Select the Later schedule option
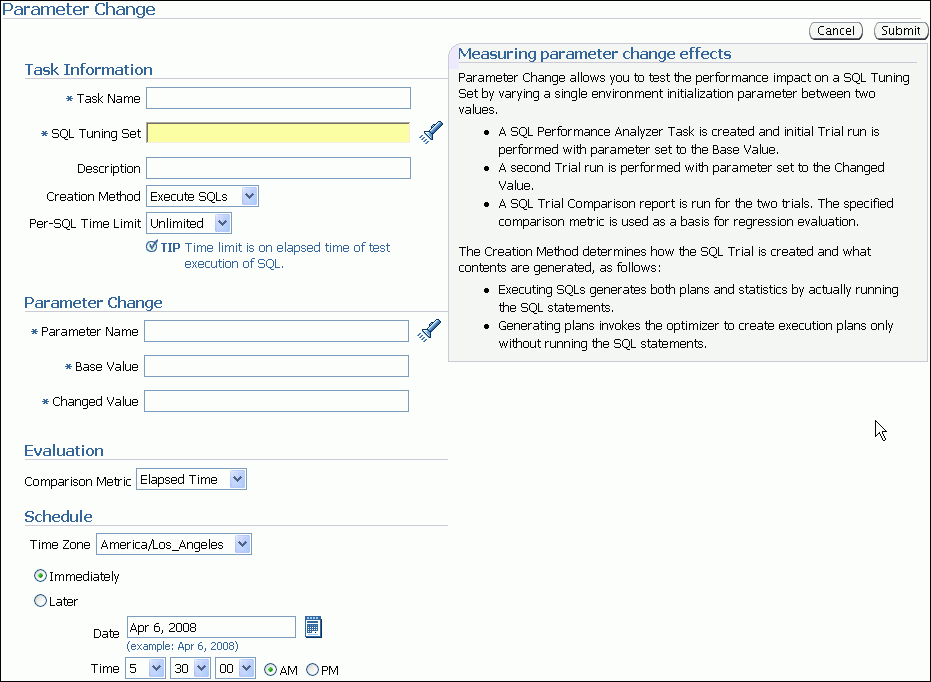Viewport: 931px width, 682px height. [38, 601]
